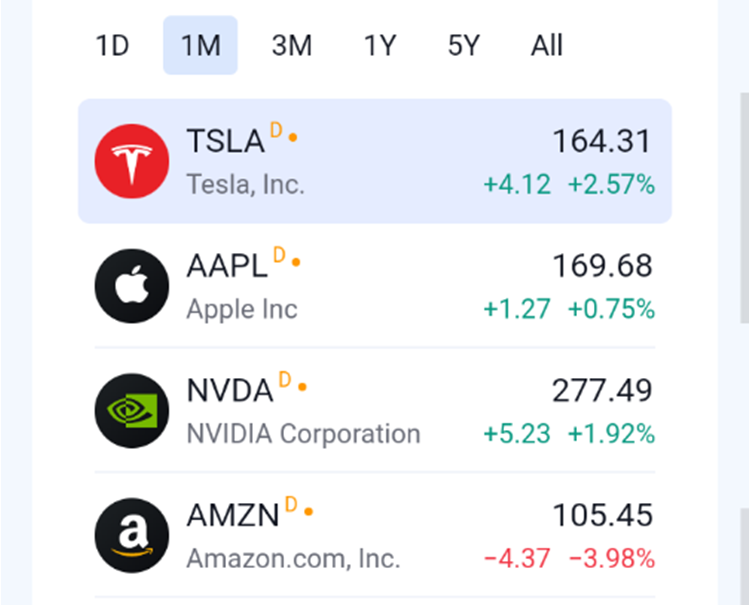
Task: Switch to the 1D time range tab
Action: [112, 46]
